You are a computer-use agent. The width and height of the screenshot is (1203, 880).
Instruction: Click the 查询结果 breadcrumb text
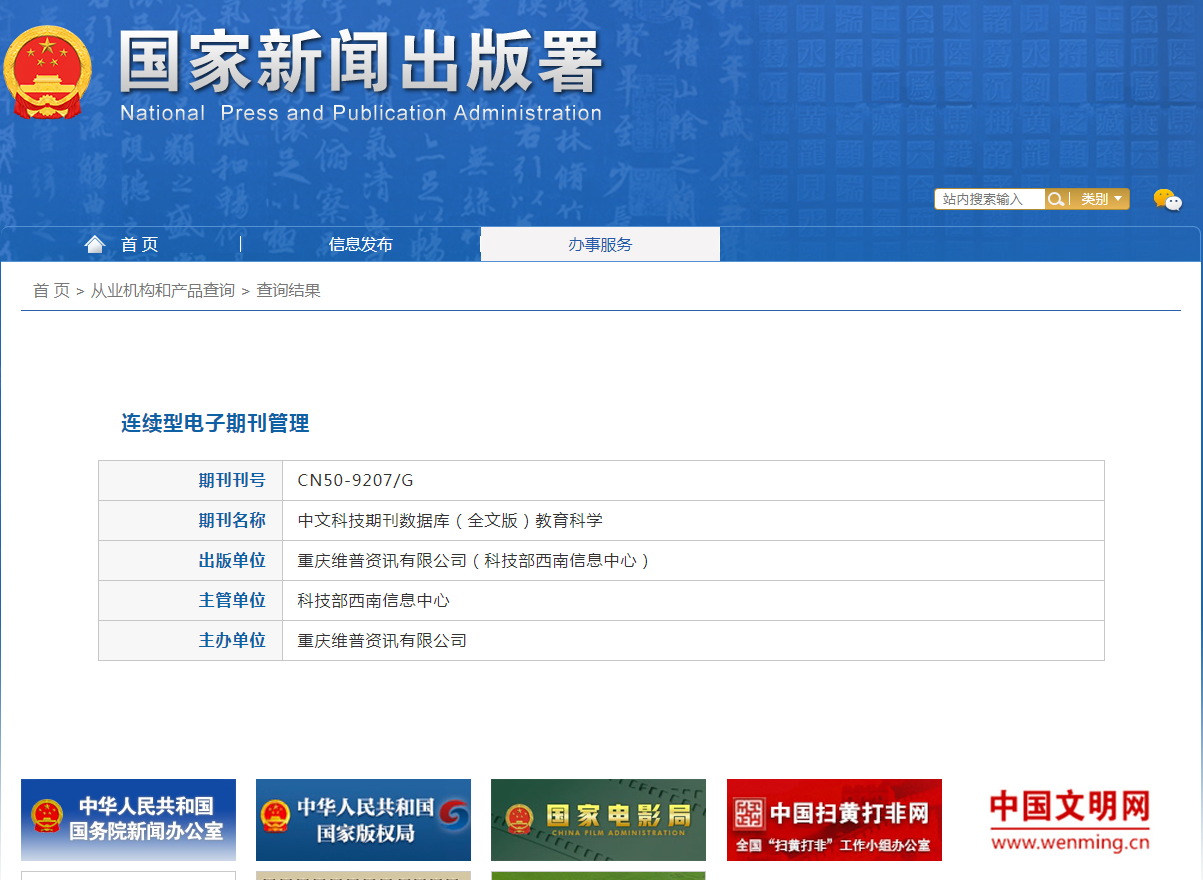288,291
